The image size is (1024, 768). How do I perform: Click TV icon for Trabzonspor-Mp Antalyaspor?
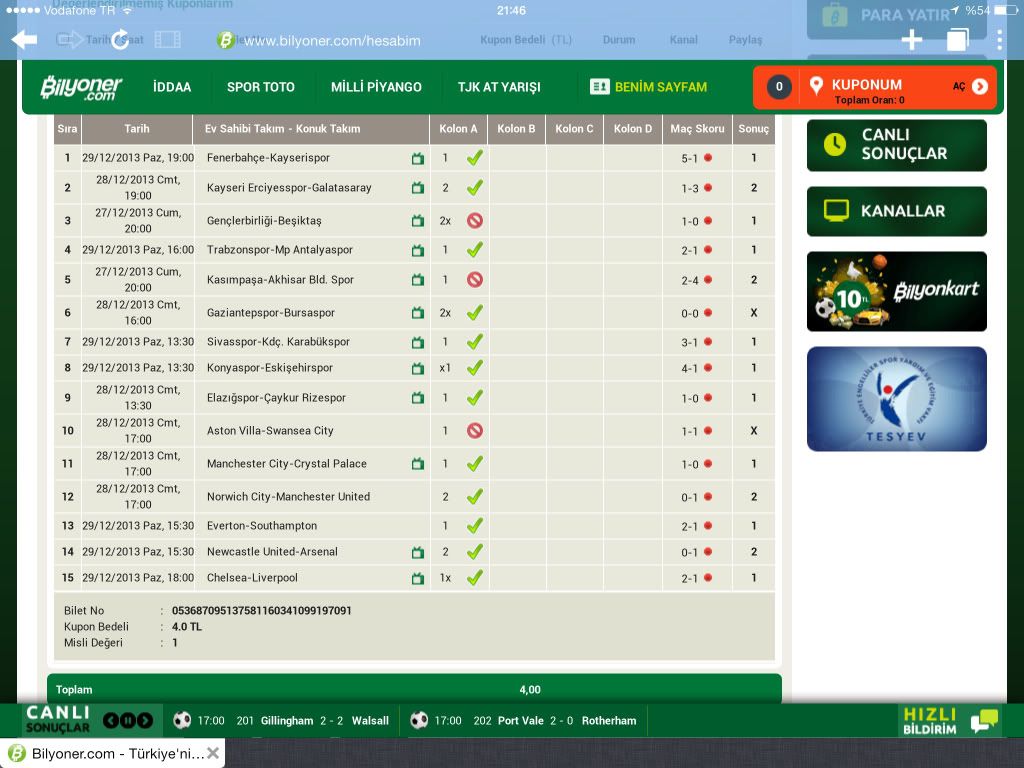pyautogui.click(x=418, y=250)
